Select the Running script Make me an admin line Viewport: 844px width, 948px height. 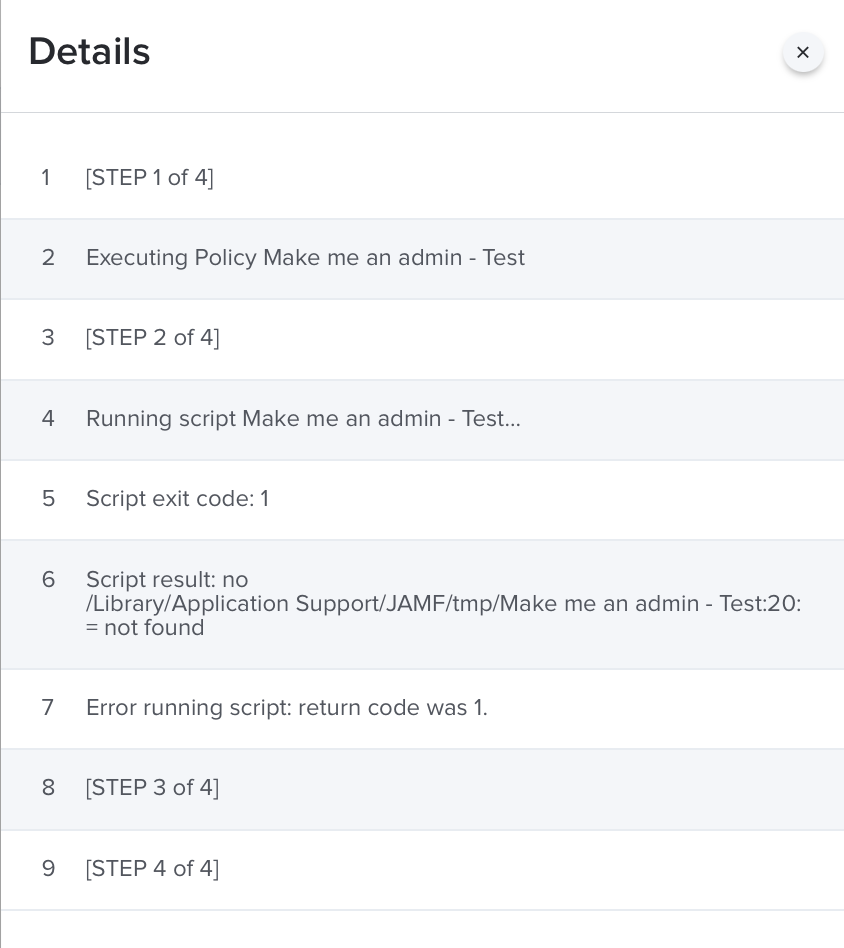[303, 418]
